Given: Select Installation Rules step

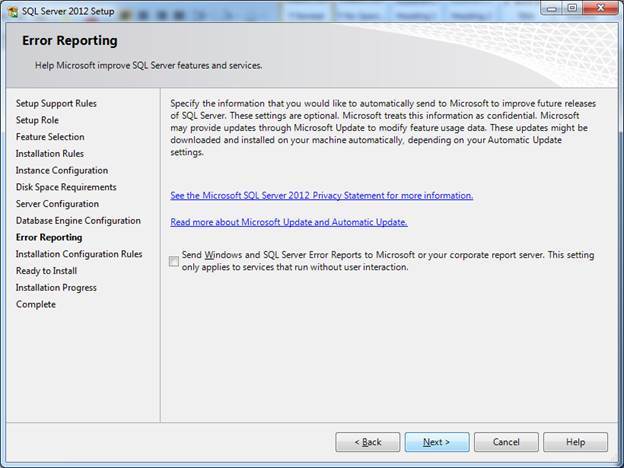Looking at the screenshot, I should [50, 154].
